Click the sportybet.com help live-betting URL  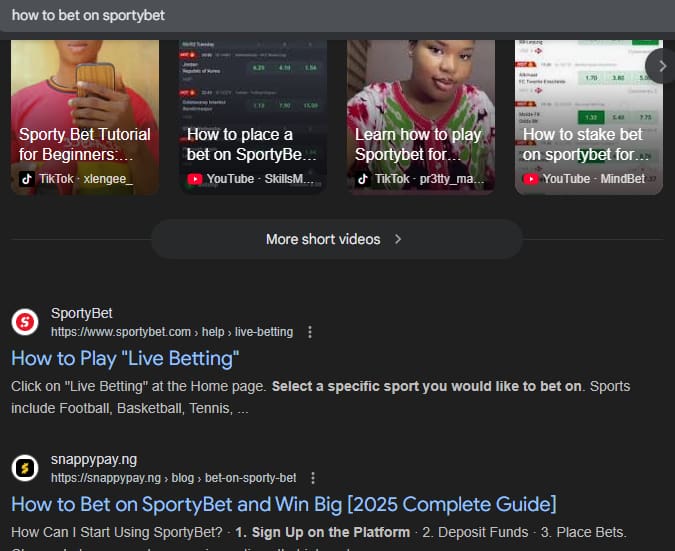[x=172, y=332]
